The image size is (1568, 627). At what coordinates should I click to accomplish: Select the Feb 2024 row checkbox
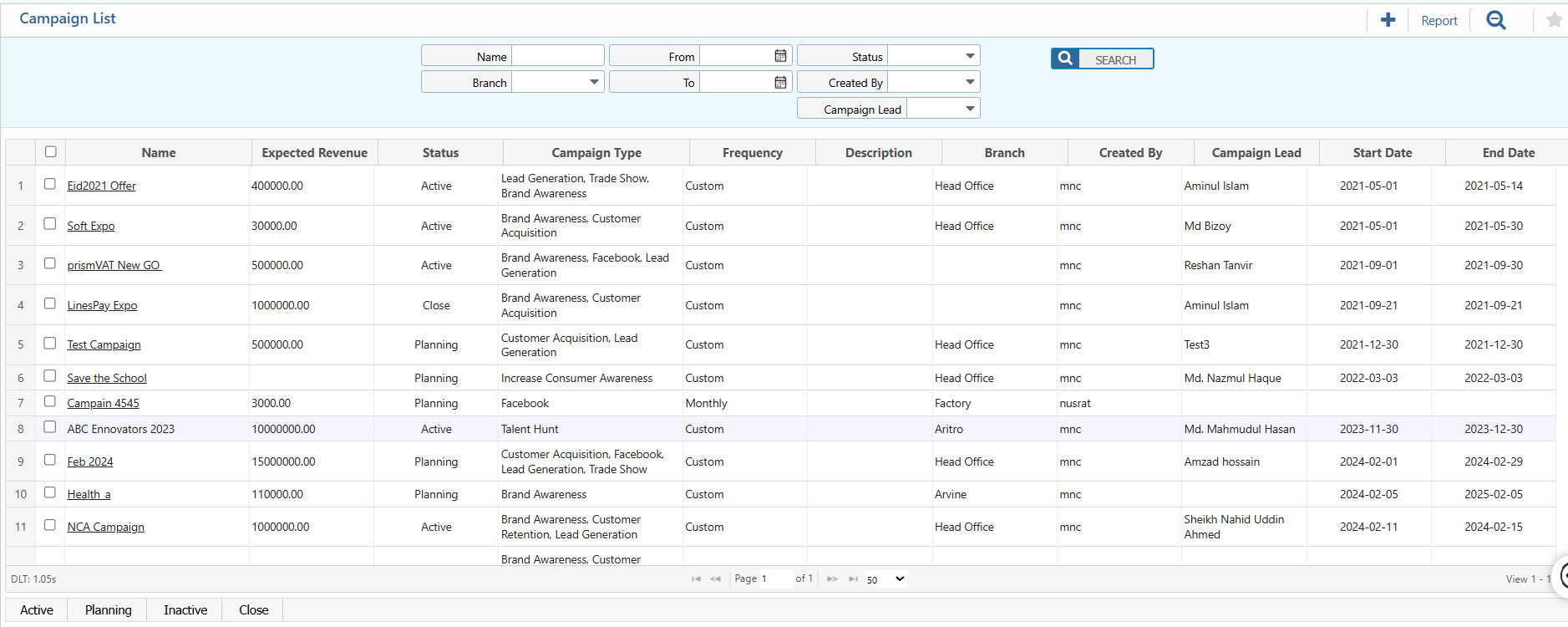[50, 460]
